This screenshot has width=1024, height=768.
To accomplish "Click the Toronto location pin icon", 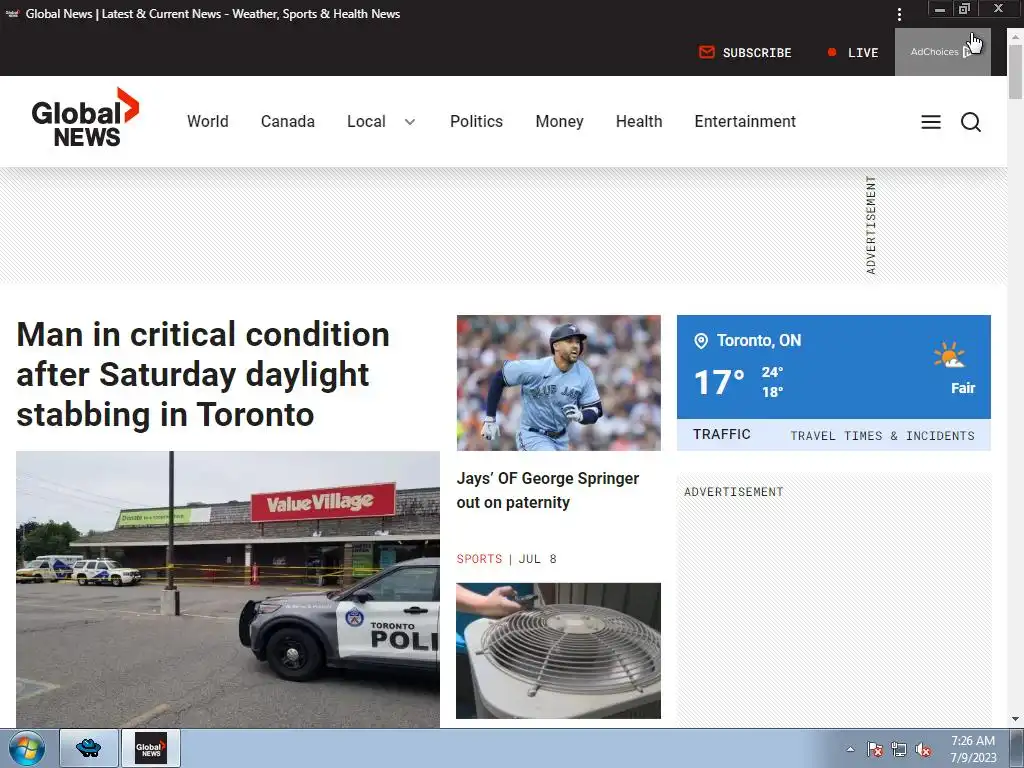I will coord(701,341).
